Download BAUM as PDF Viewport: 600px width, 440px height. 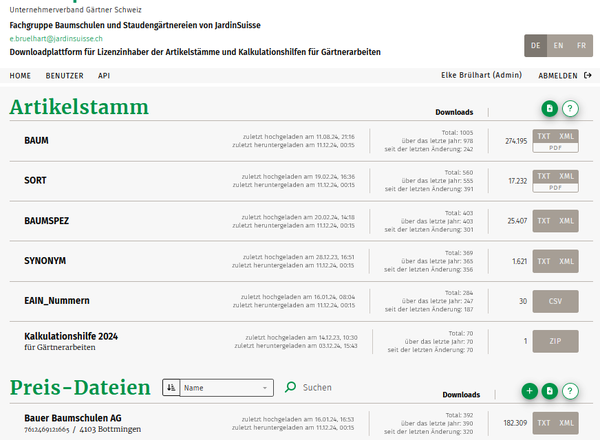click(x=556, y=148)
